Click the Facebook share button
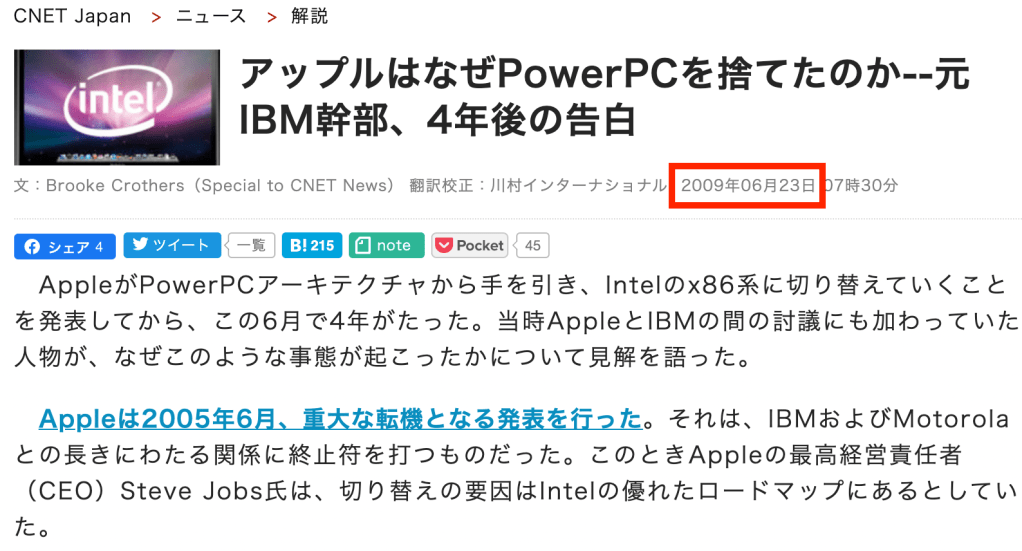 tap(64, 246)
